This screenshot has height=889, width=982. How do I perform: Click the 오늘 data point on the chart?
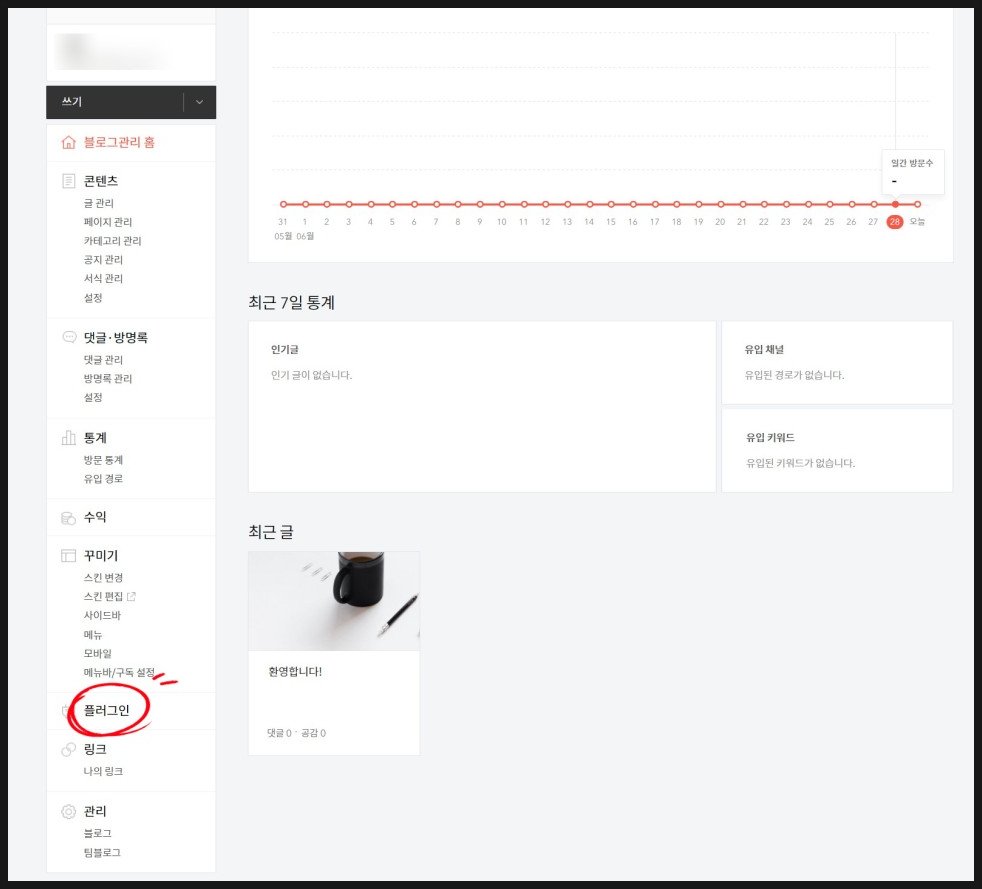tap(917, 204)
